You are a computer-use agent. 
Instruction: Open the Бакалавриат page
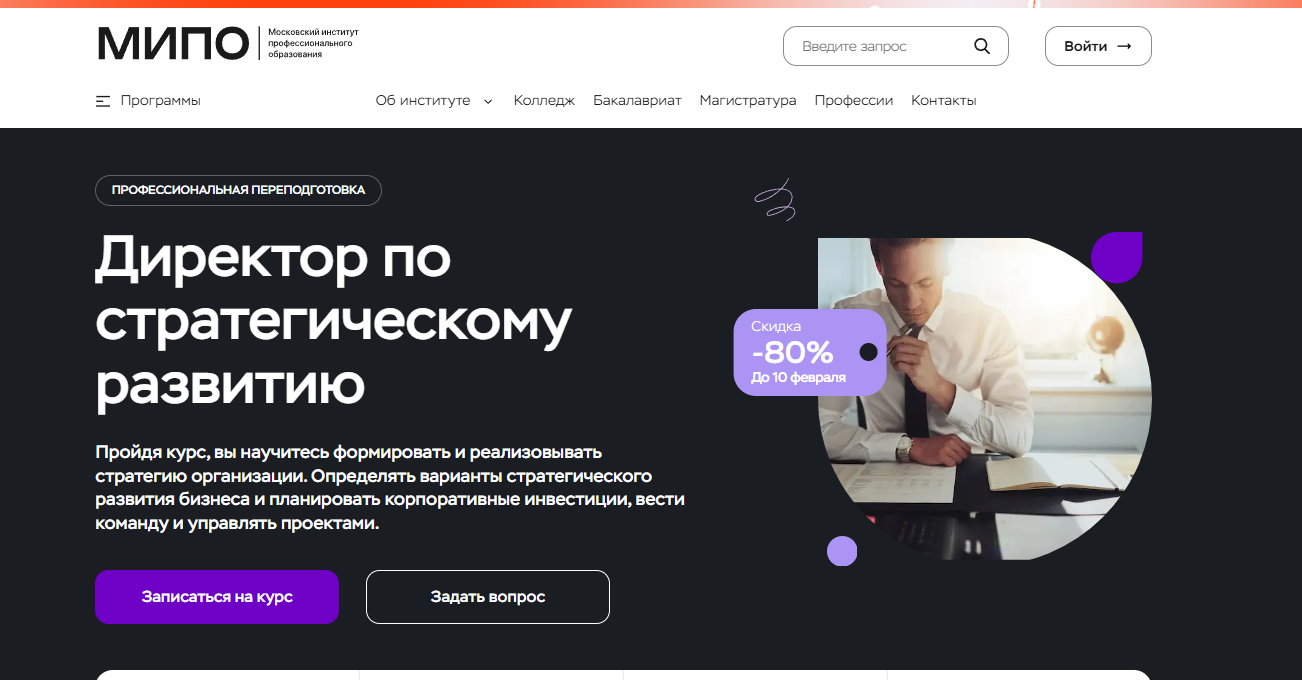pyautogui.click(x=637, y=101)
